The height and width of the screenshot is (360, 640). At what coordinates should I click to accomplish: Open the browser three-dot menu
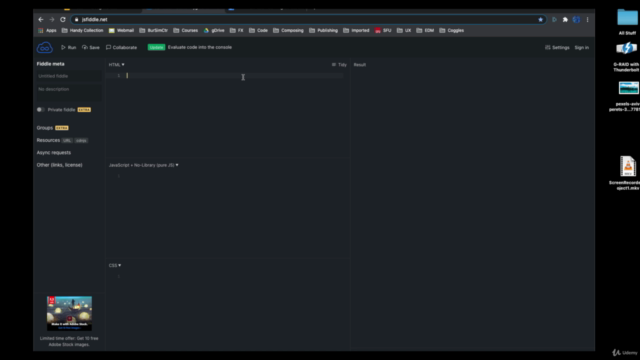[587, 19]
